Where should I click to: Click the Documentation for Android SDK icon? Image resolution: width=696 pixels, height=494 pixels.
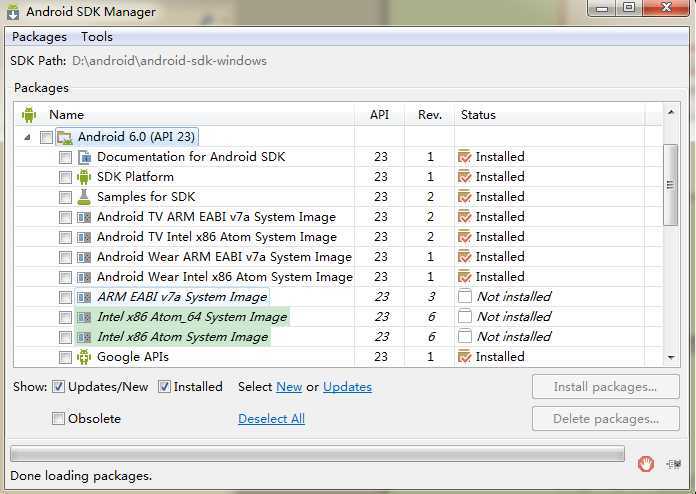(84, 157)
